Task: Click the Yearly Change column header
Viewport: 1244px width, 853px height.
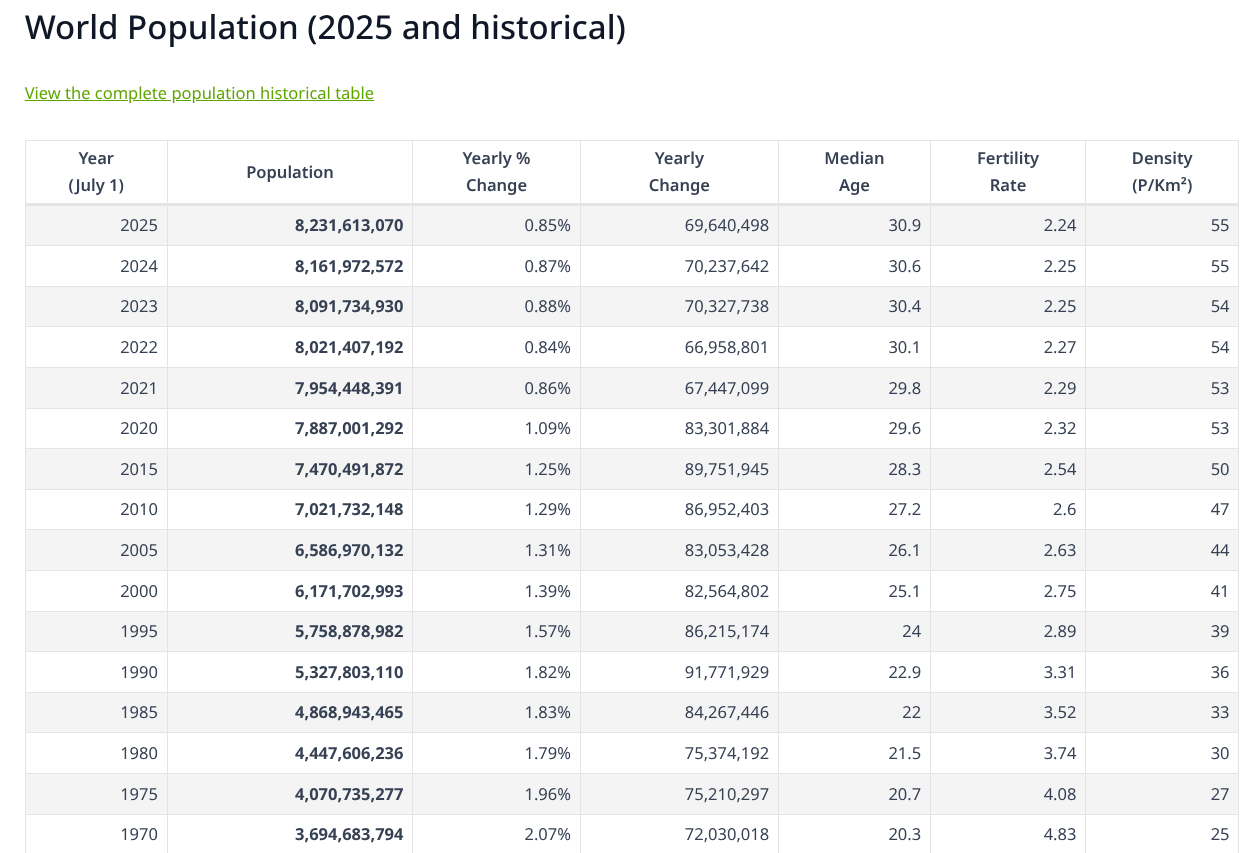Action: 679,172
